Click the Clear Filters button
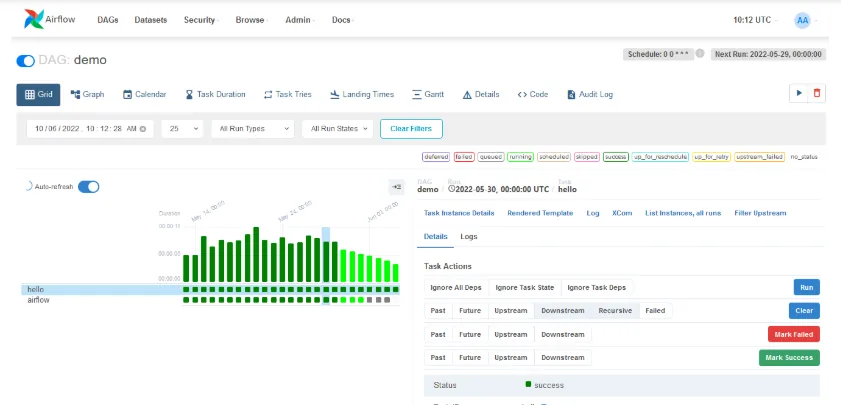 pyautogui.click(x=411, y=129)
